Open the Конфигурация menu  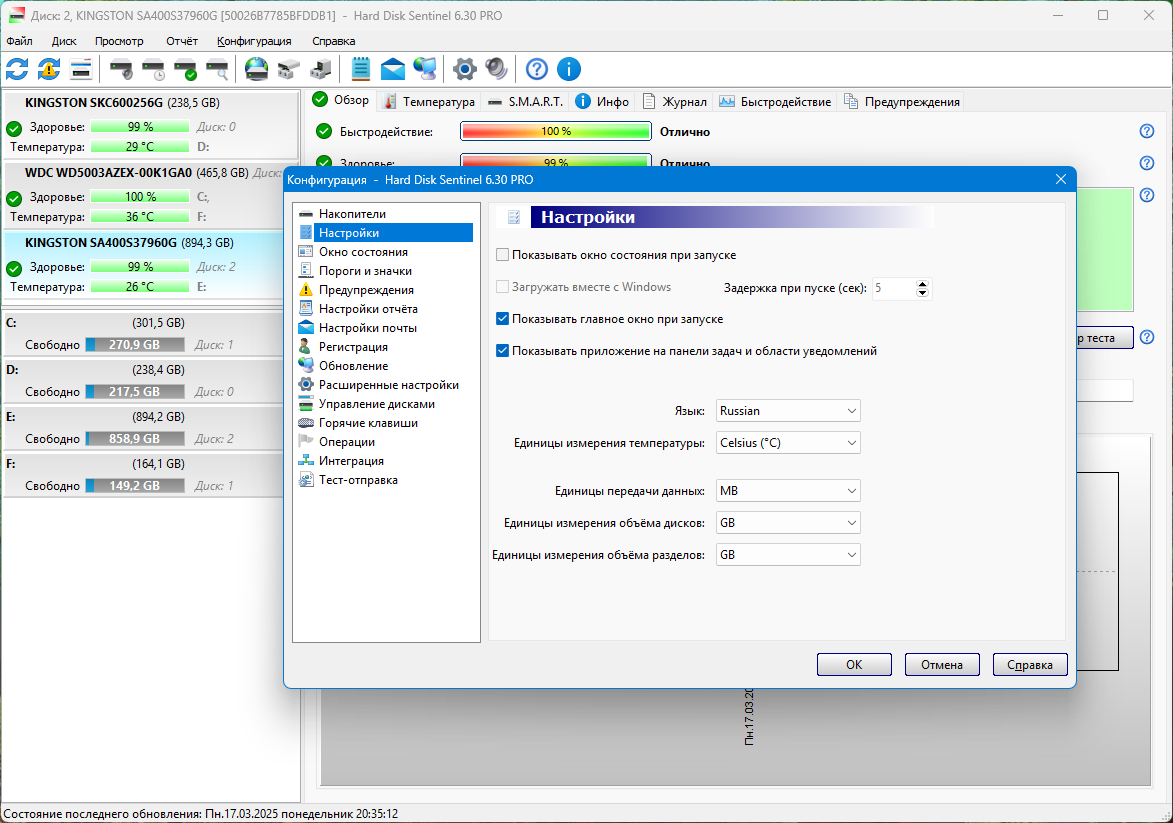[x=254, y=41]
